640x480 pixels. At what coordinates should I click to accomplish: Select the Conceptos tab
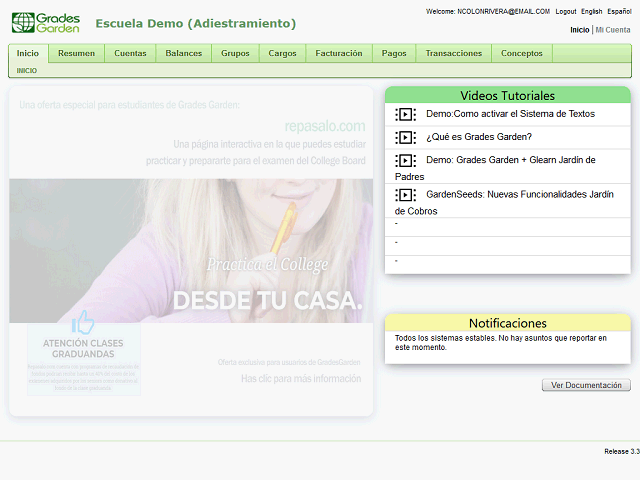pos(521,53)
